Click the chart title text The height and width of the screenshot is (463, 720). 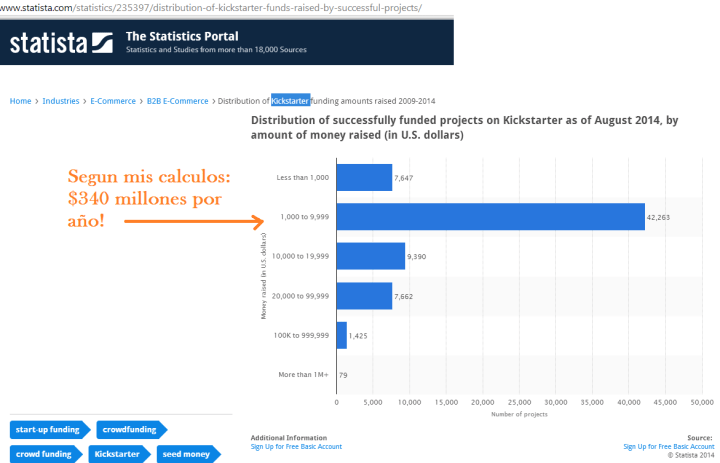coord(464,127)
